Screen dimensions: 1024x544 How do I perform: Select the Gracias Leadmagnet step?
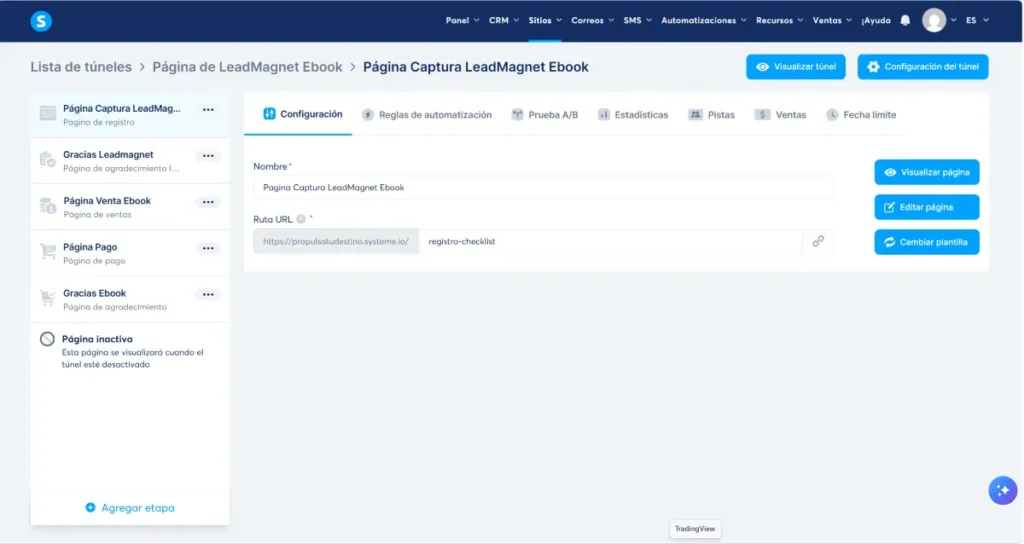point(130,161)
